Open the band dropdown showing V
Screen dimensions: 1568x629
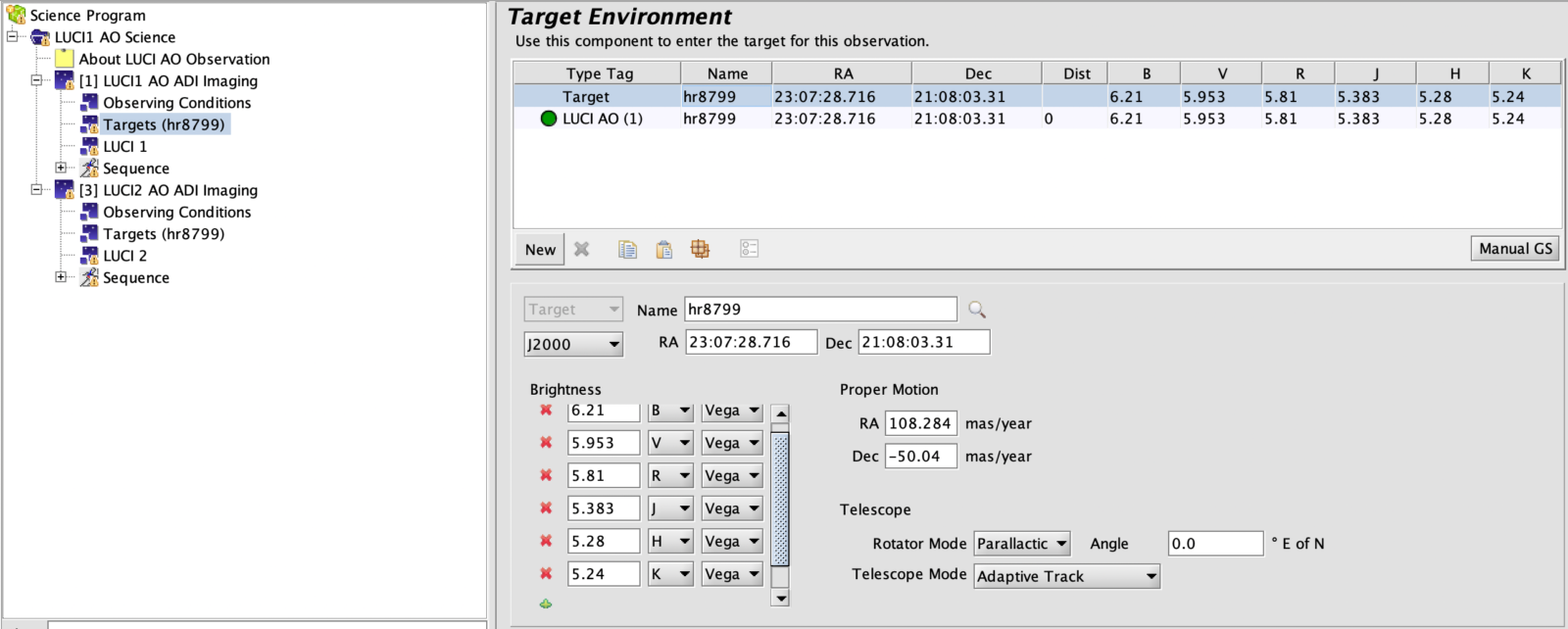pyautogui.click(x=670, y=443)
